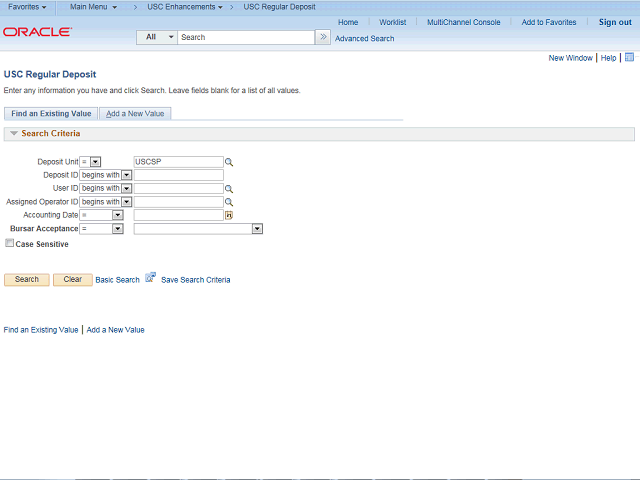Click the Search button
The image size is (640, 480).
coord(27,280)
